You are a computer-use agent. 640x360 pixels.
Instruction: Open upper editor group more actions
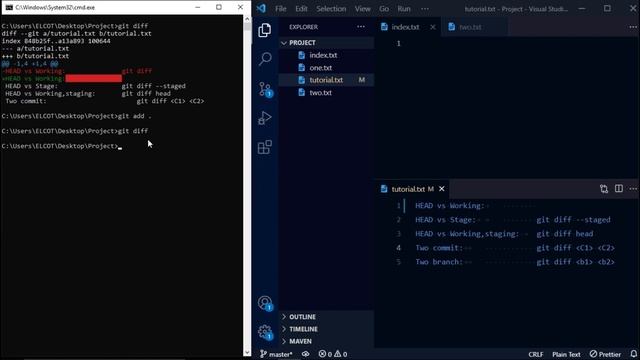click(633, 27)
